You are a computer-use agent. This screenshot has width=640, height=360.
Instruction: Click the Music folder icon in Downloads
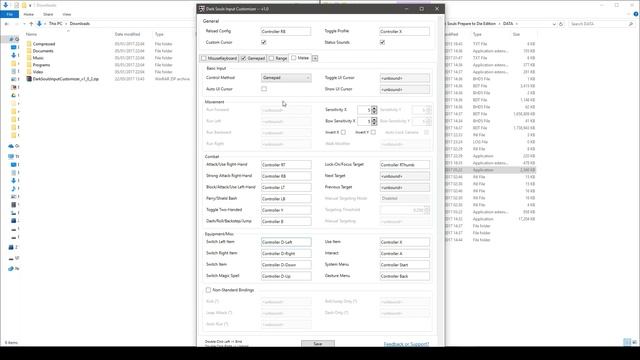click(x=29, y=58)
